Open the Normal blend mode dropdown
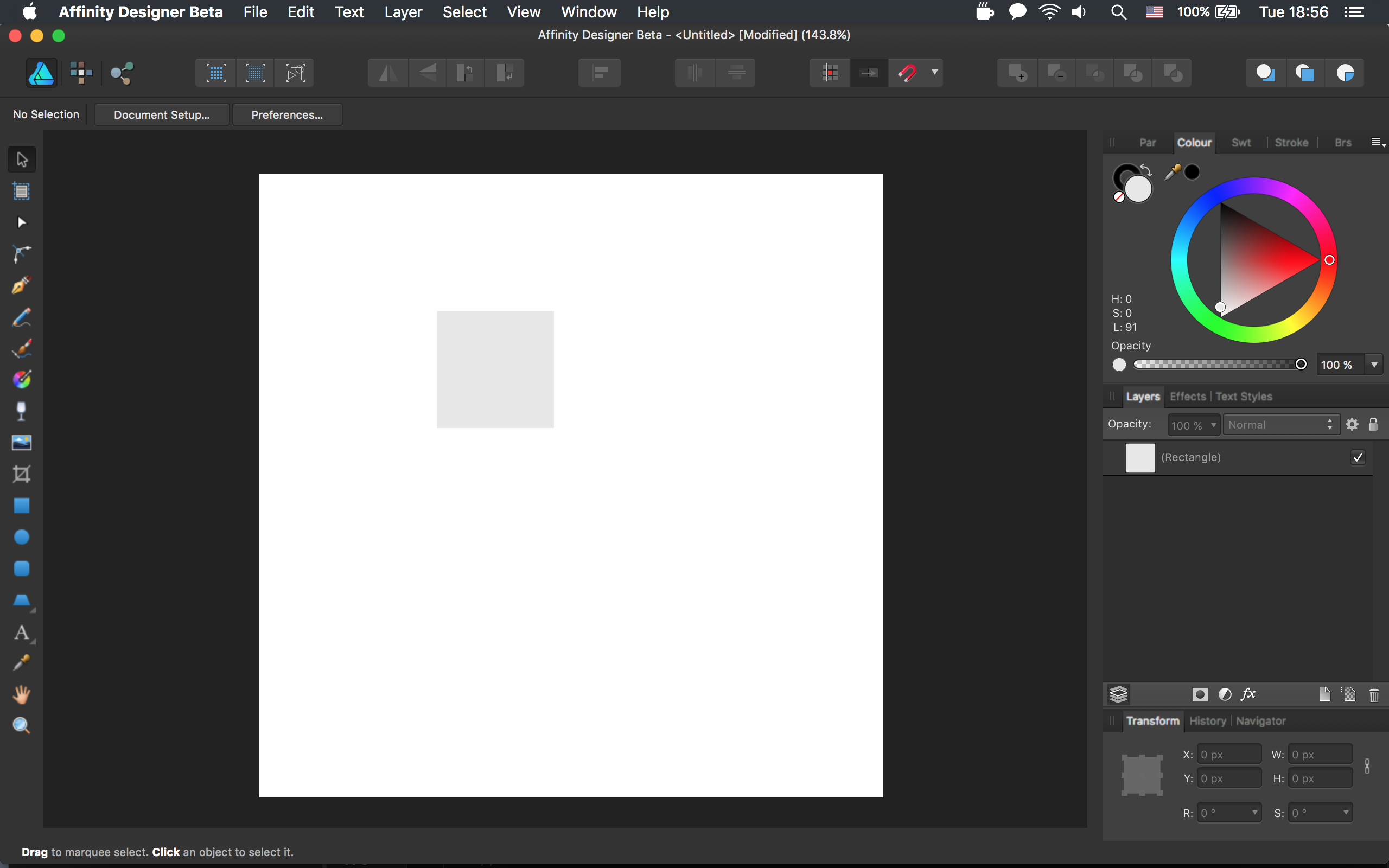 pos(1281,425)
